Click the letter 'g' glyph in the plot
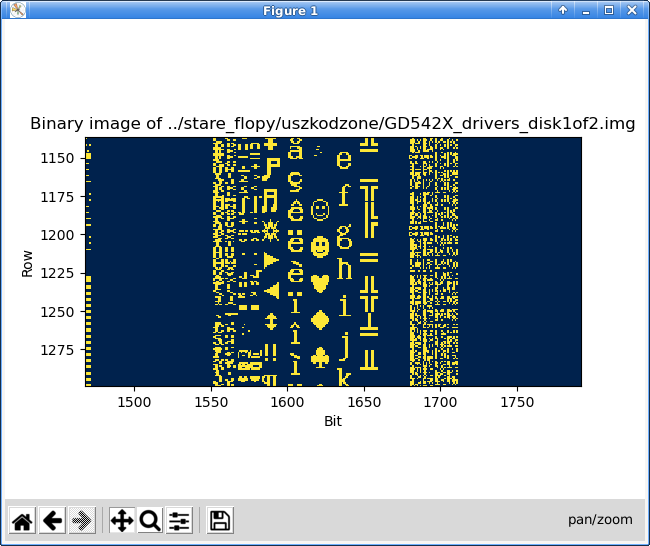The width and height of the screenshot is (650, 546). coord(344,237)
